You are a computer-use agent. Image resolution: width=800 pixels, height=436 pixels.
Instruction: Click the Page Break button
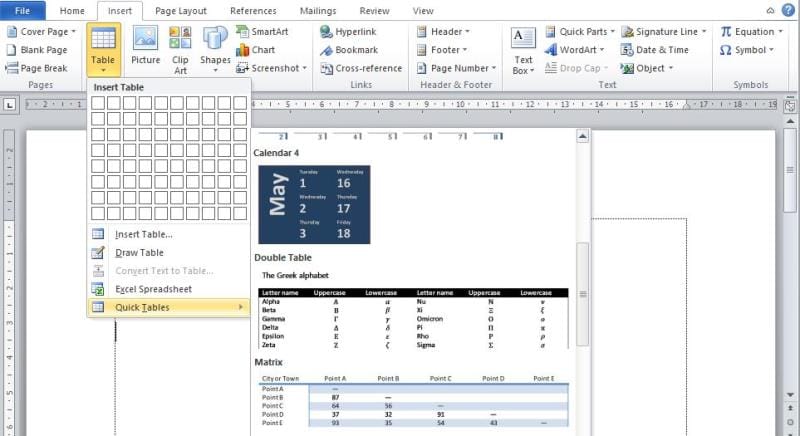[x=37, y=68]
